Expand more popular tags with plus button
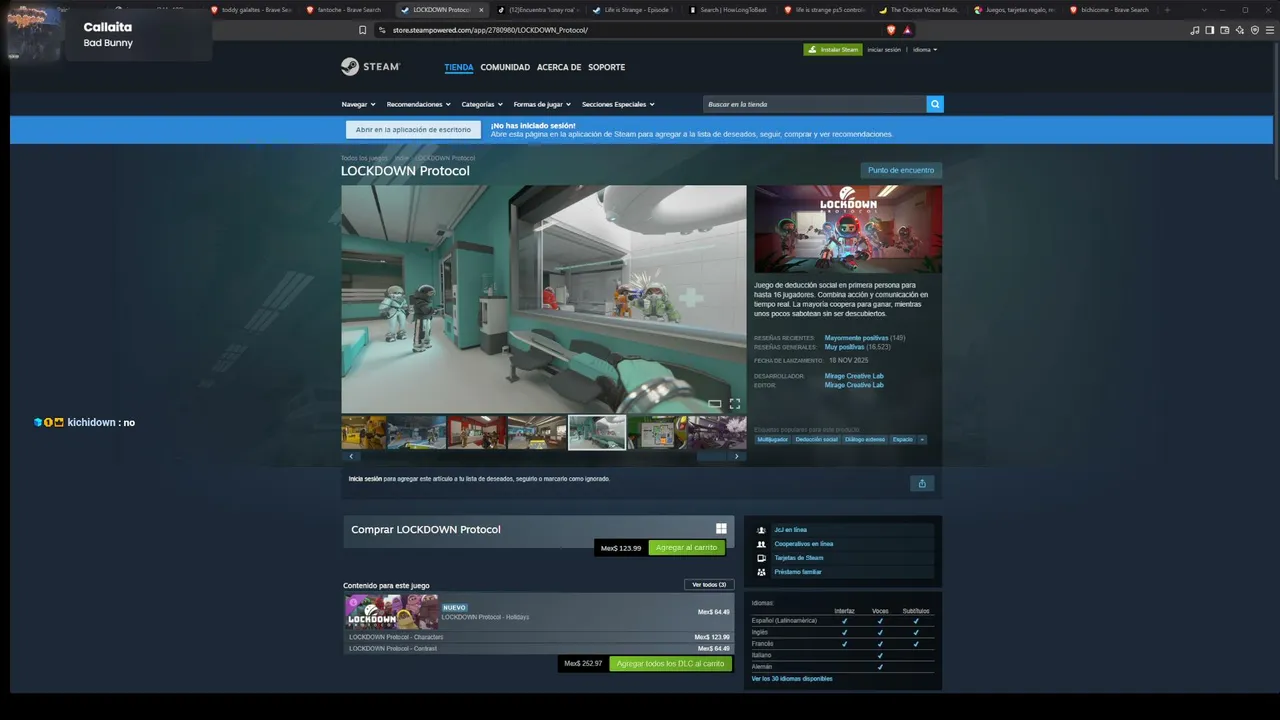The height and width of the screenshot is (720, 1280). 922,440
